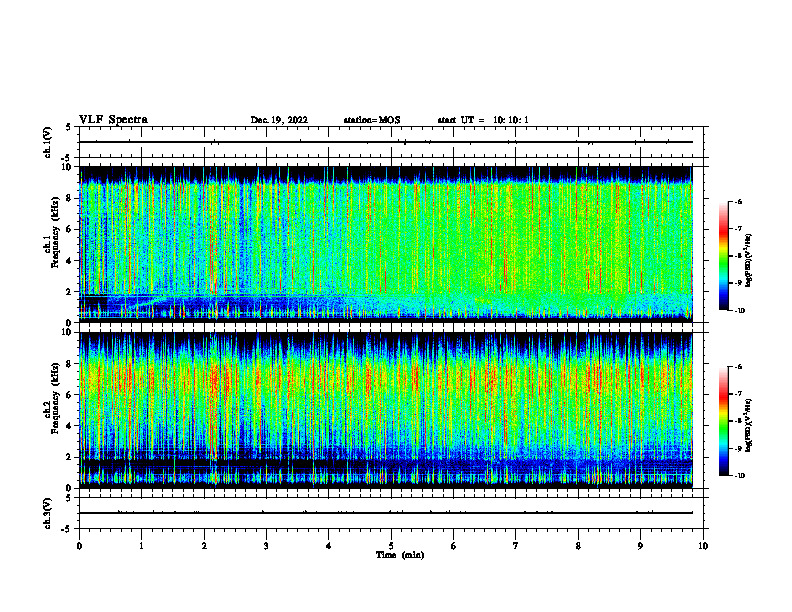Click the "10" time axis tick label
Image resolution: width=792 pixels, height=612 pixels.
(703, 546)
